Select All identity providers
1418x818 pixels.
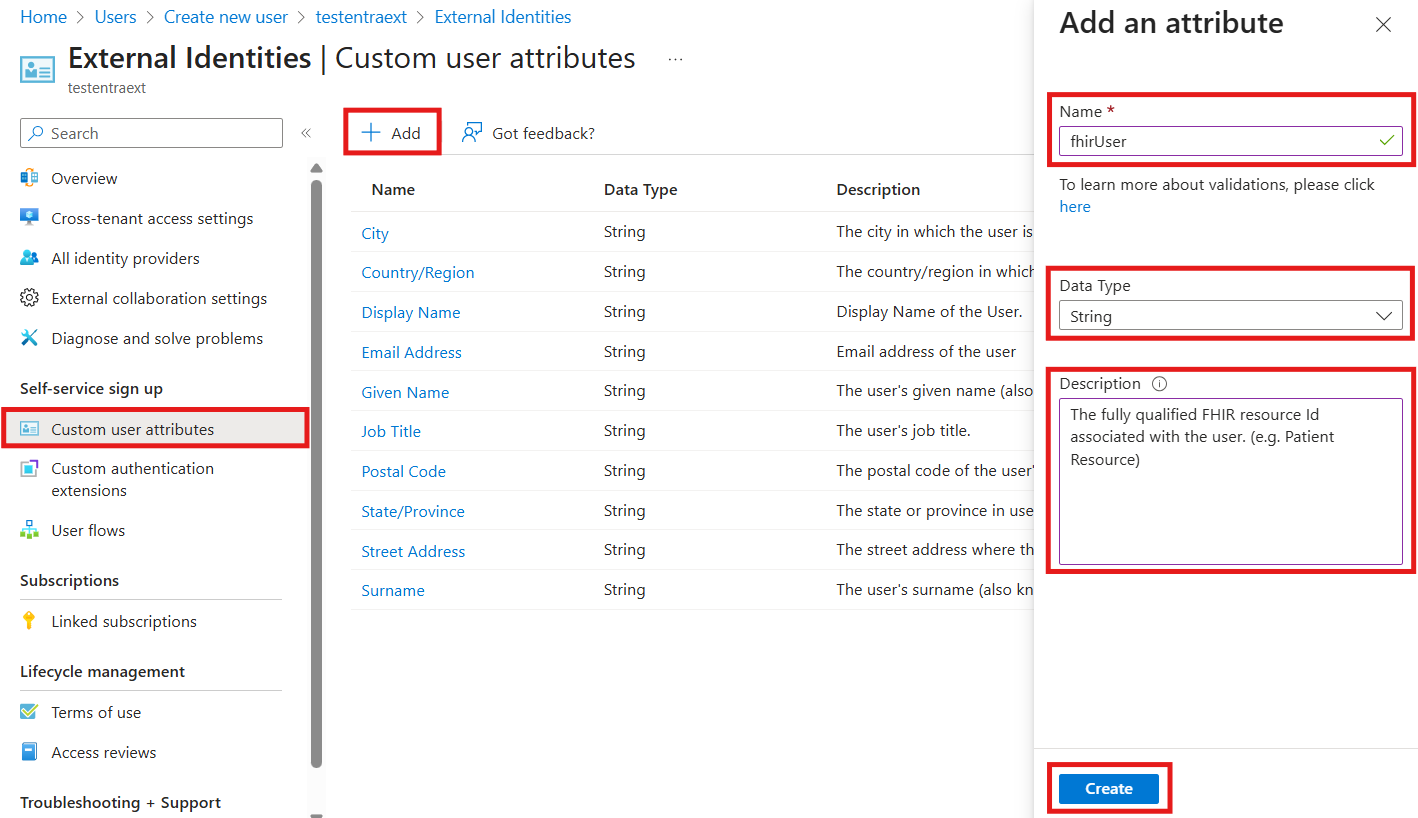[124, 257]
